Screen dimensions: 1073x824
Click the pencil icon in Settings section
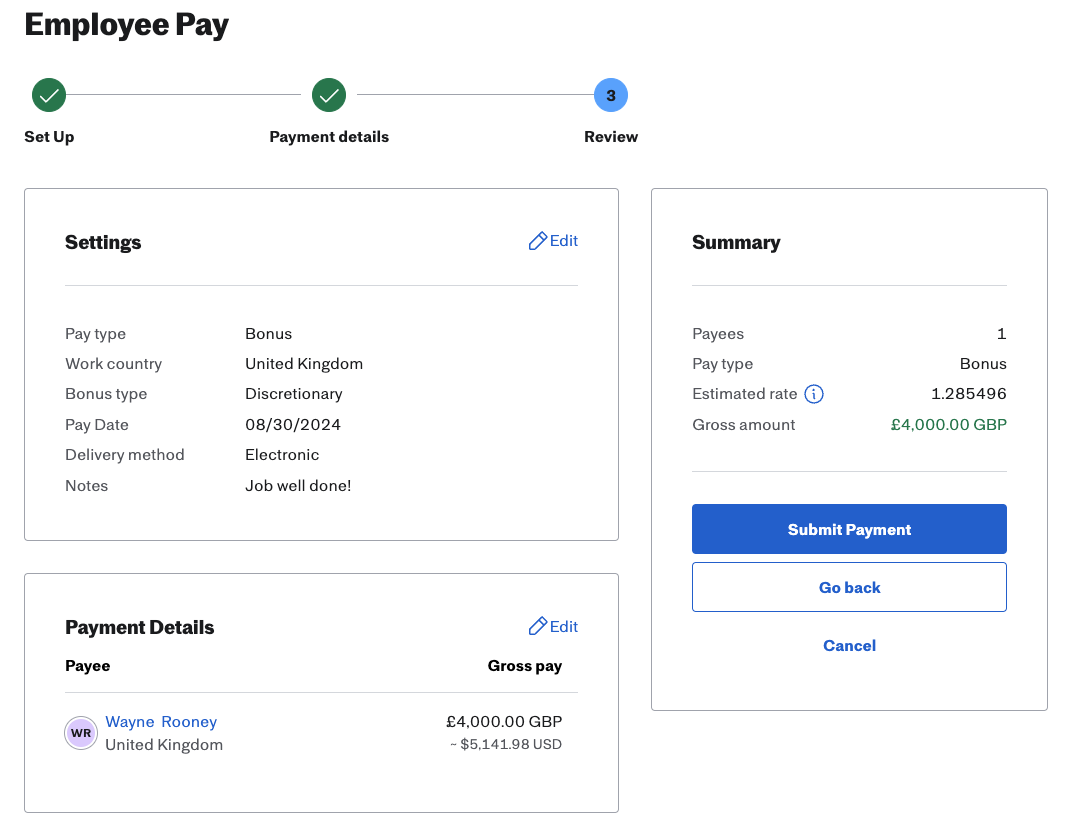538,241
